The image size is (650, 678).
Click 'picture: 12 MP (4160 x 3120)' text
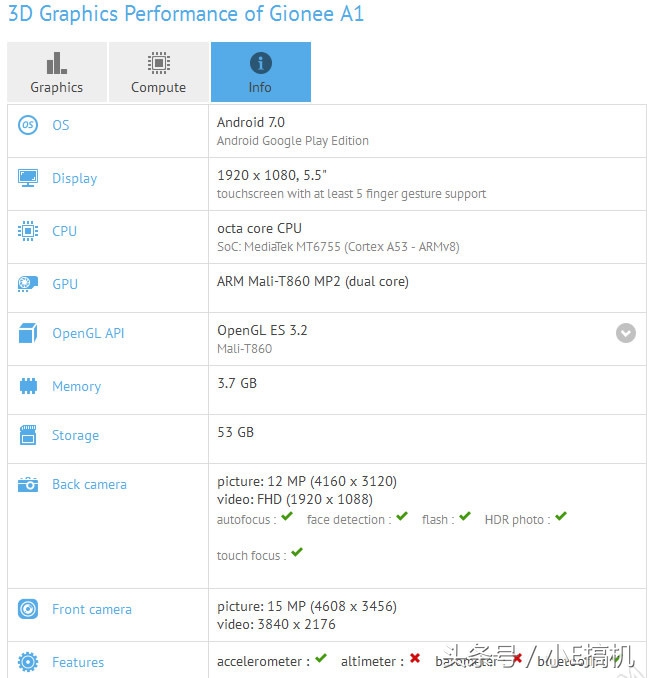tap(307, 481)
